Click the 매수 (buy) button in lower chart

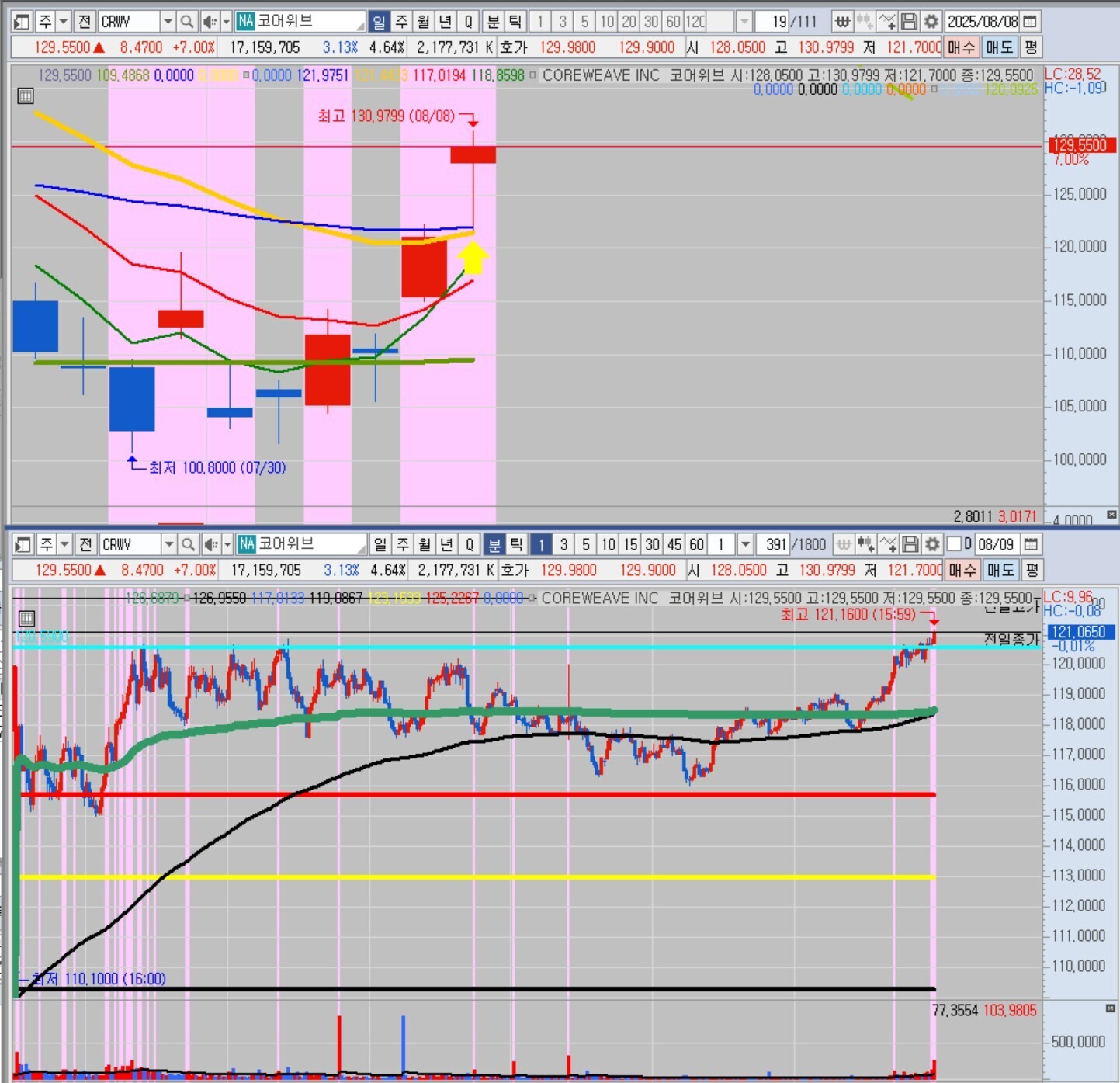[962, 571]
